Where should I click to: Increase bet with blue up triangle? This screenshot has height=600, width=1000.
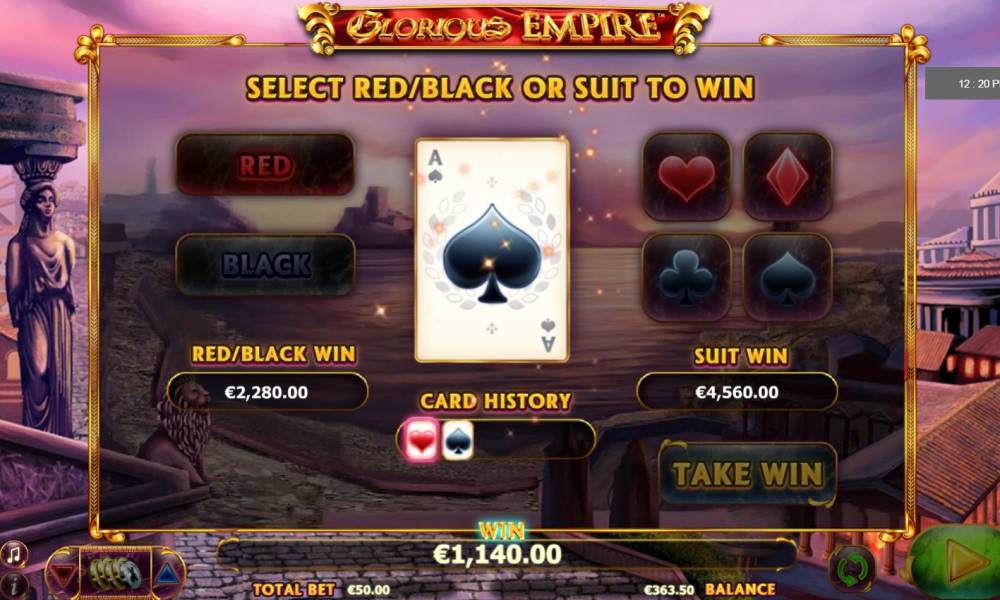tap(168, 574)
